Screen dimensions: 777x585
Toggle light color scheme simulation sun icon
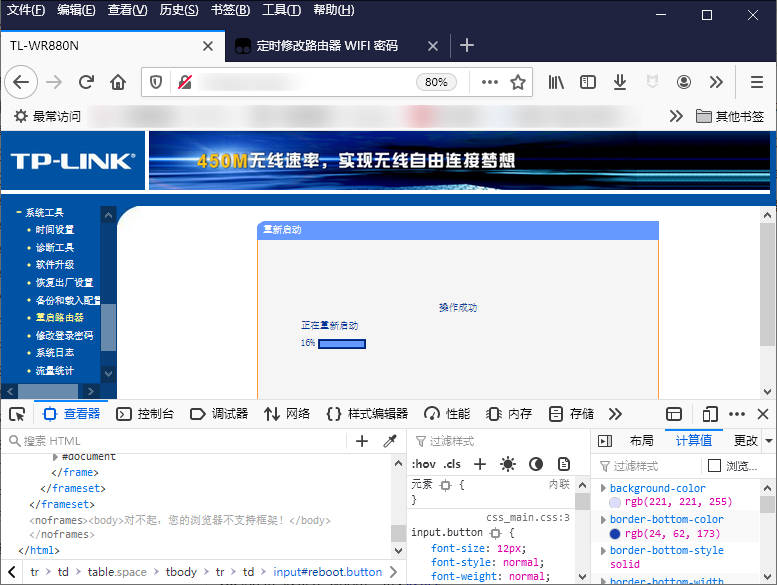click(x=507, y=464)
